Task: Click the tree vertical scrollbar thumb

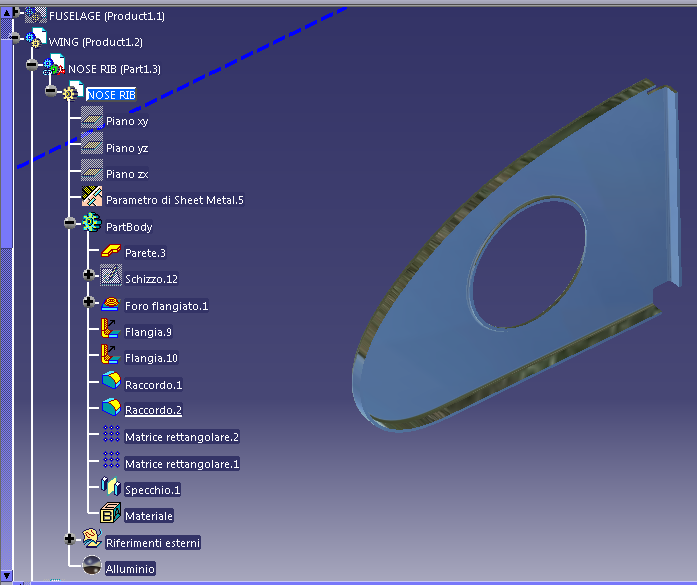Action: coord(6,143)
